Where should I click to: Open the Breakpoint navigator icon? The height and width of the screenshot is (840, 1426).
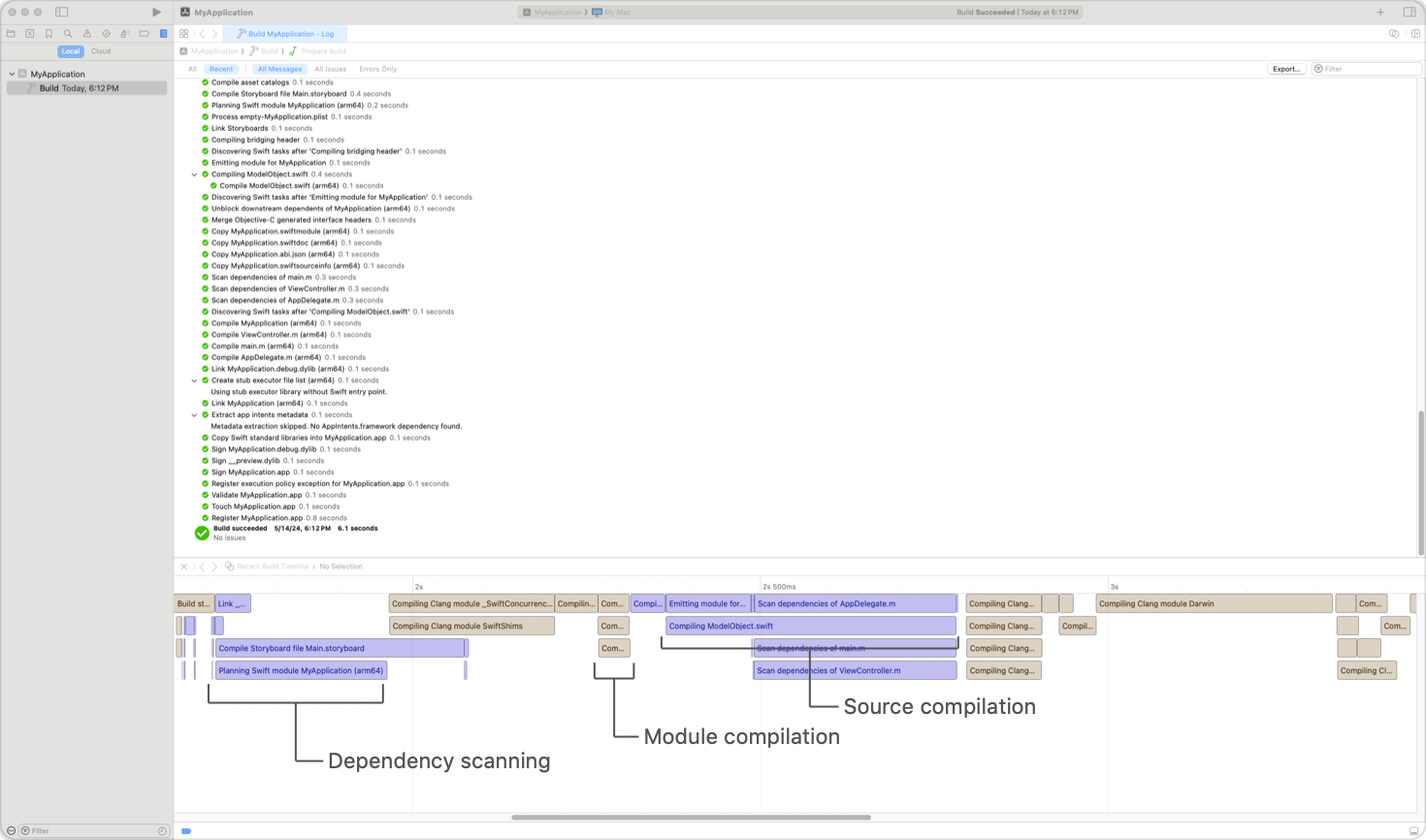144,34
